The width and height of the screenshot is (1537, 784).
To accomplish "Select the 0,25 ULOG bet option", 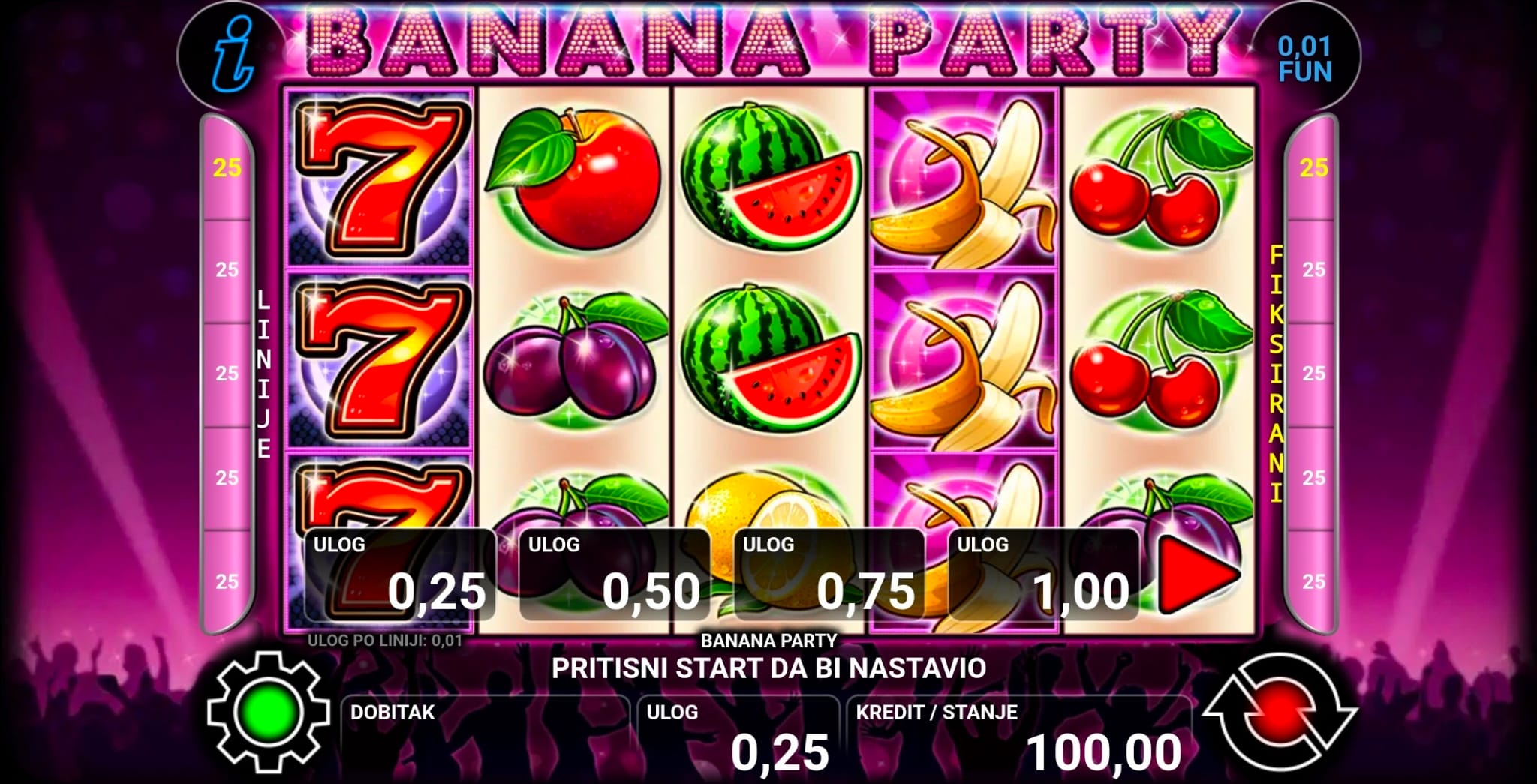I will [x=399, y=575].
